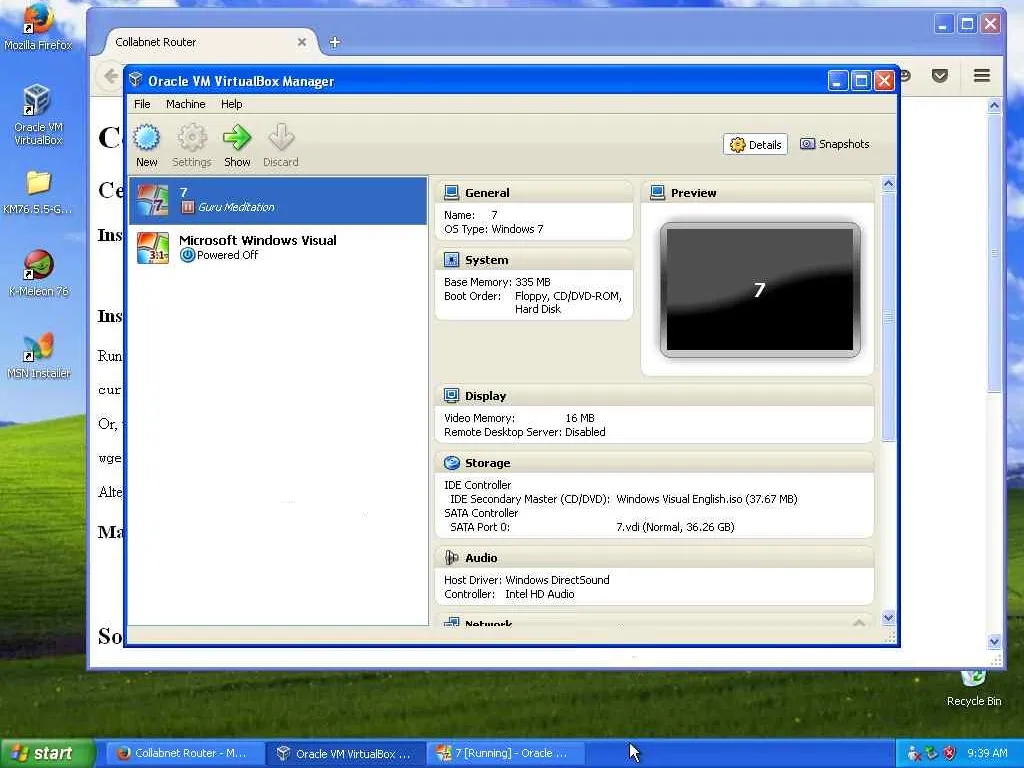Click the Storage section disk icon
1024x768 pixels.
(x=451, y=463)
